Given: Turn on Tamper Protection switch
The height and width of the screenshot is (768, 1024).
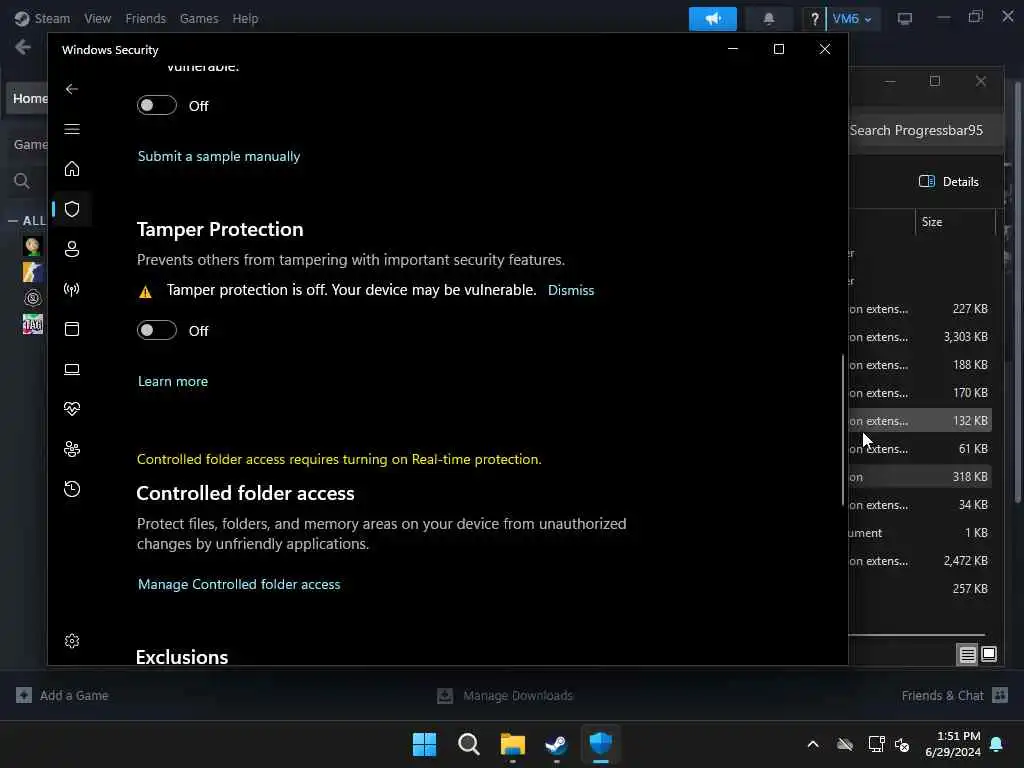Looking at the screenshot, I should coord(157,330).
